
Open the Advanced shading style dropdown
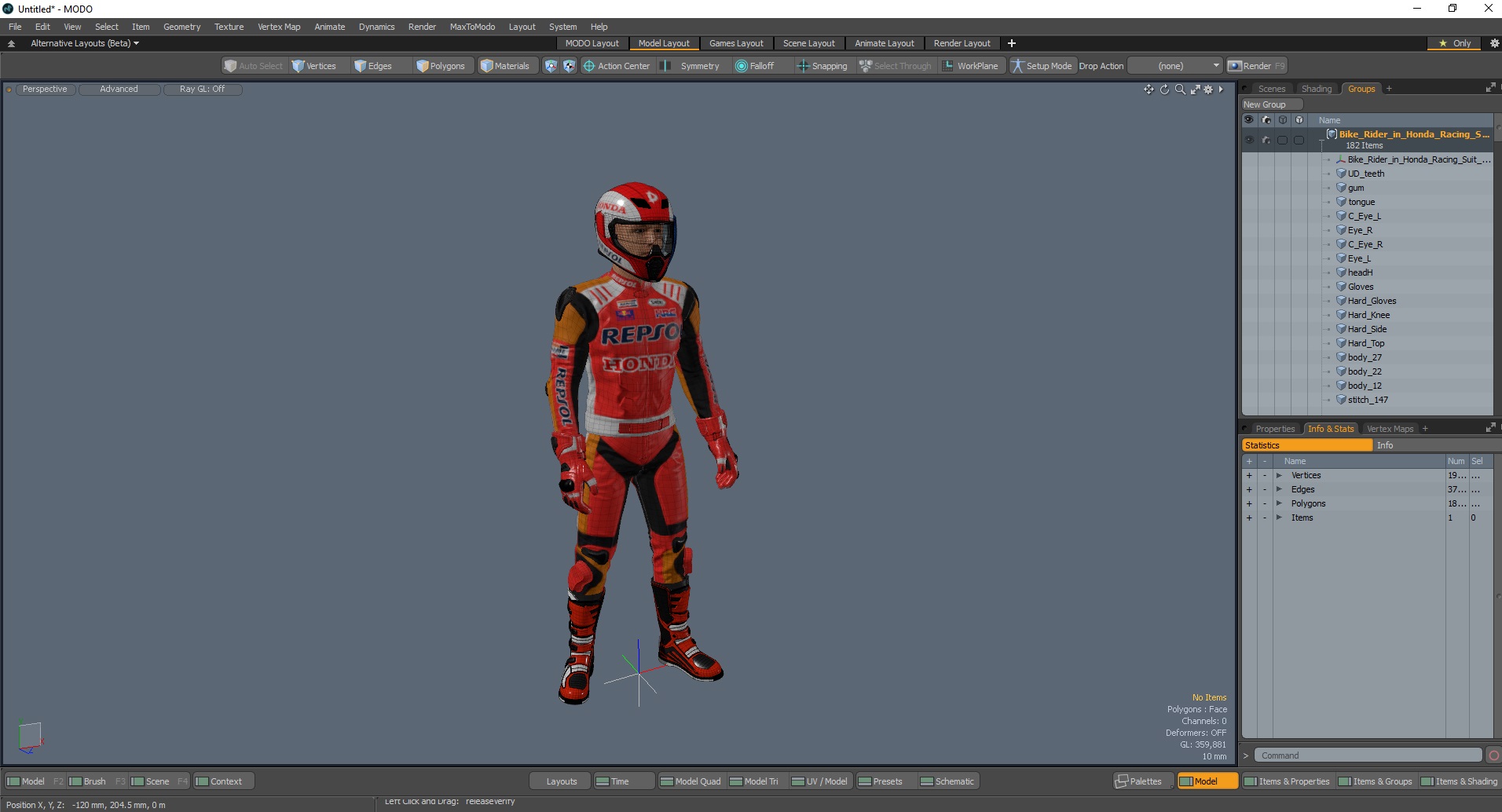(119, 90)
